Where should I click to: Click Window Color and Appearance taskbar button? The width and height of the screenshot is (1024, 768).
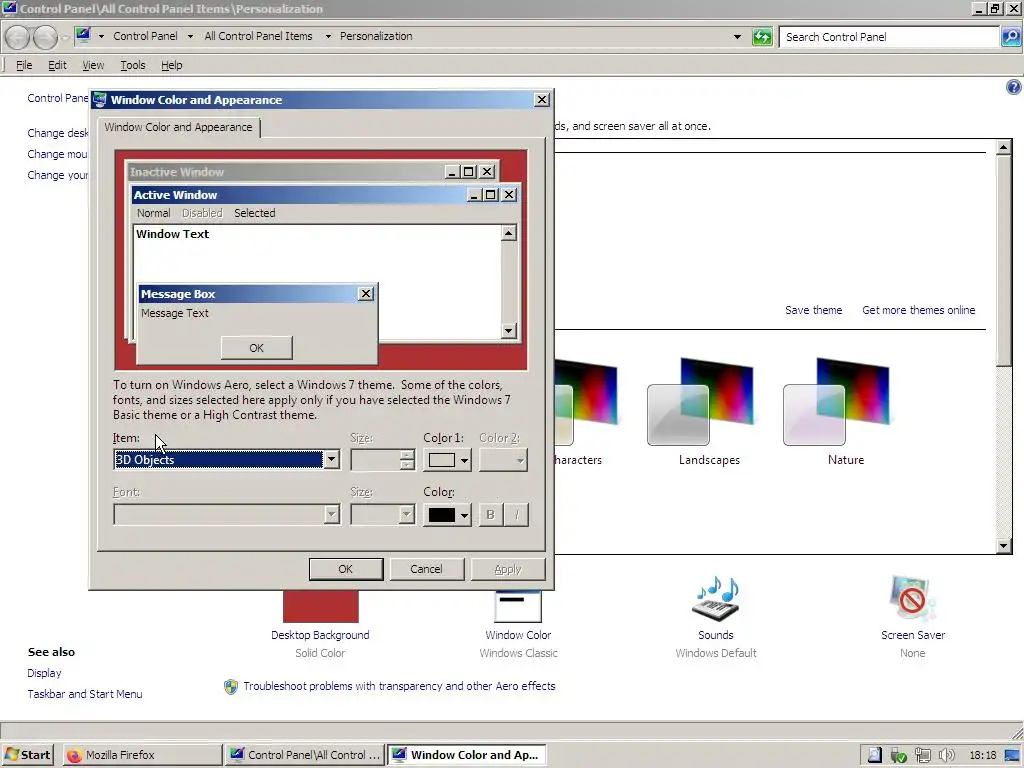466,755
